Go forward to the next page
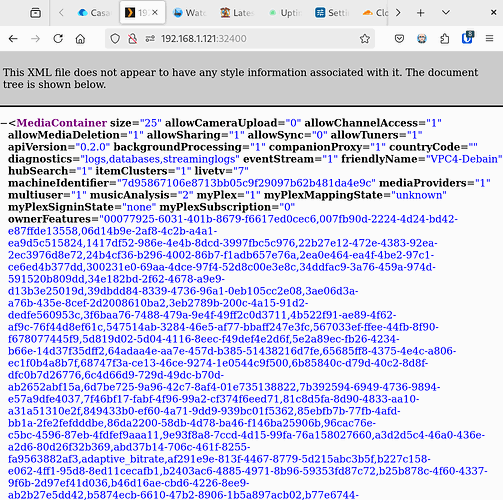Screen dimensions: 503x500 pos(35,39)
